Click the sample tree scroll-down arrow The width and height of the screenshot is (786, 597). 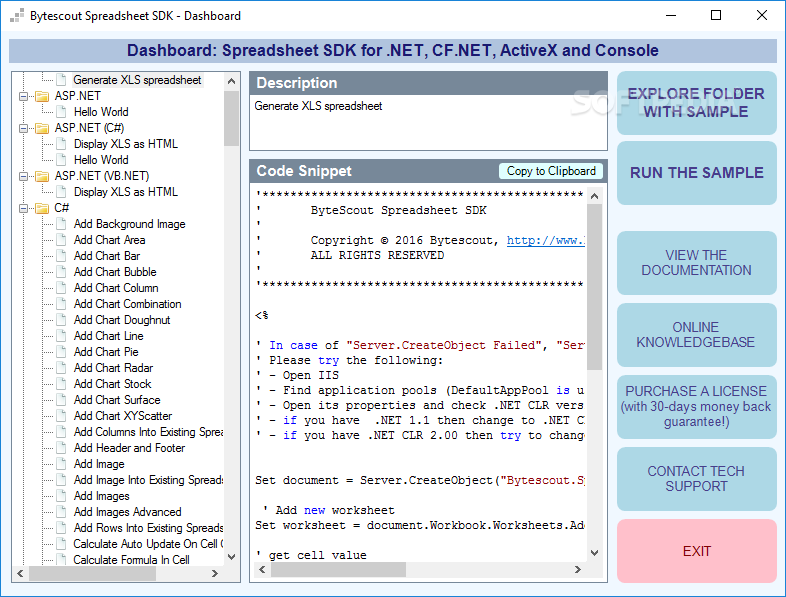231,556
